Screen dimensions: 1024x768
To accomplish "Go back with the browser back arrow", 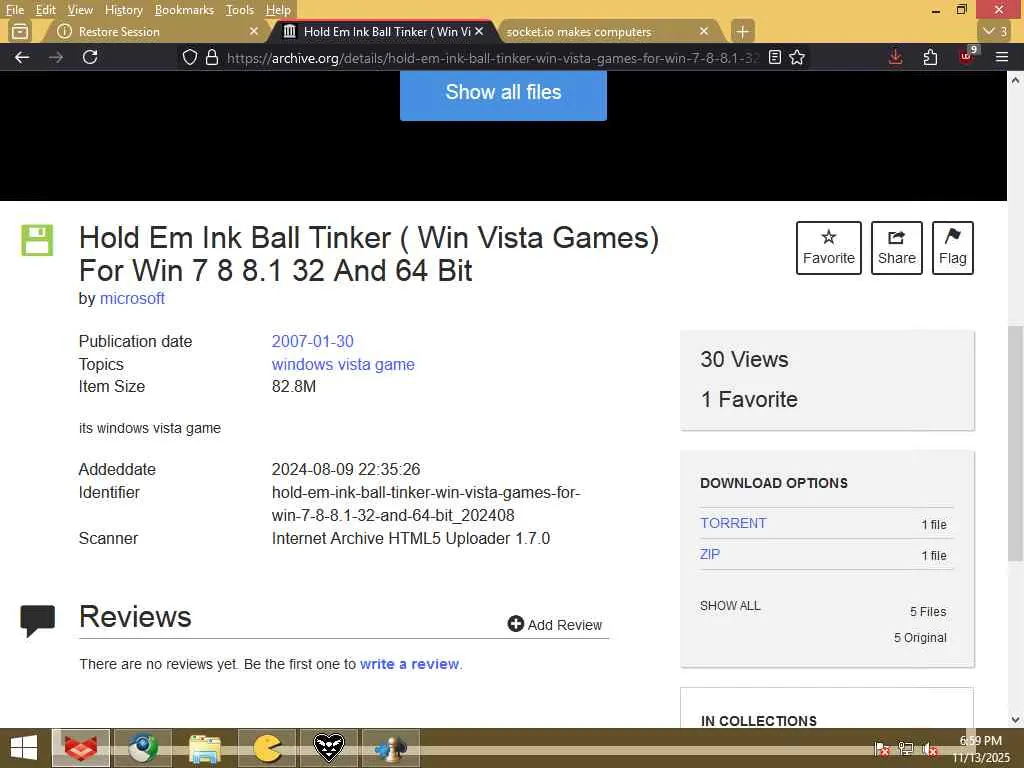I will (x=22, y=57).
